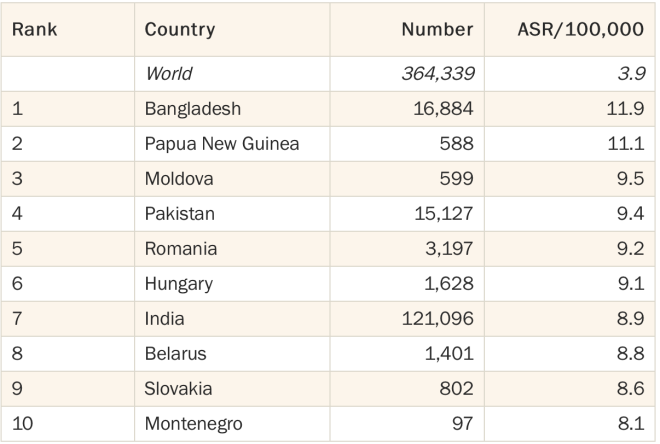Click the Number column header
Viewport: 660px width, 444px height.
pos(437,29)
